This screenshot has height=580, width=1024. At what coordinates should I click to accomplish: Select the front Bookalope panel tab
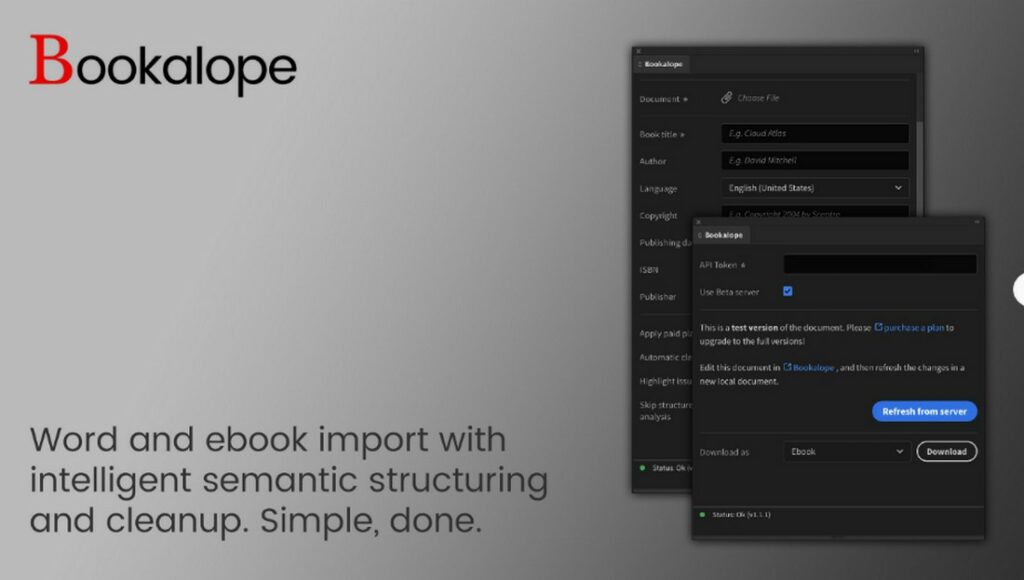pyautogui.click(x=723, y=235)
